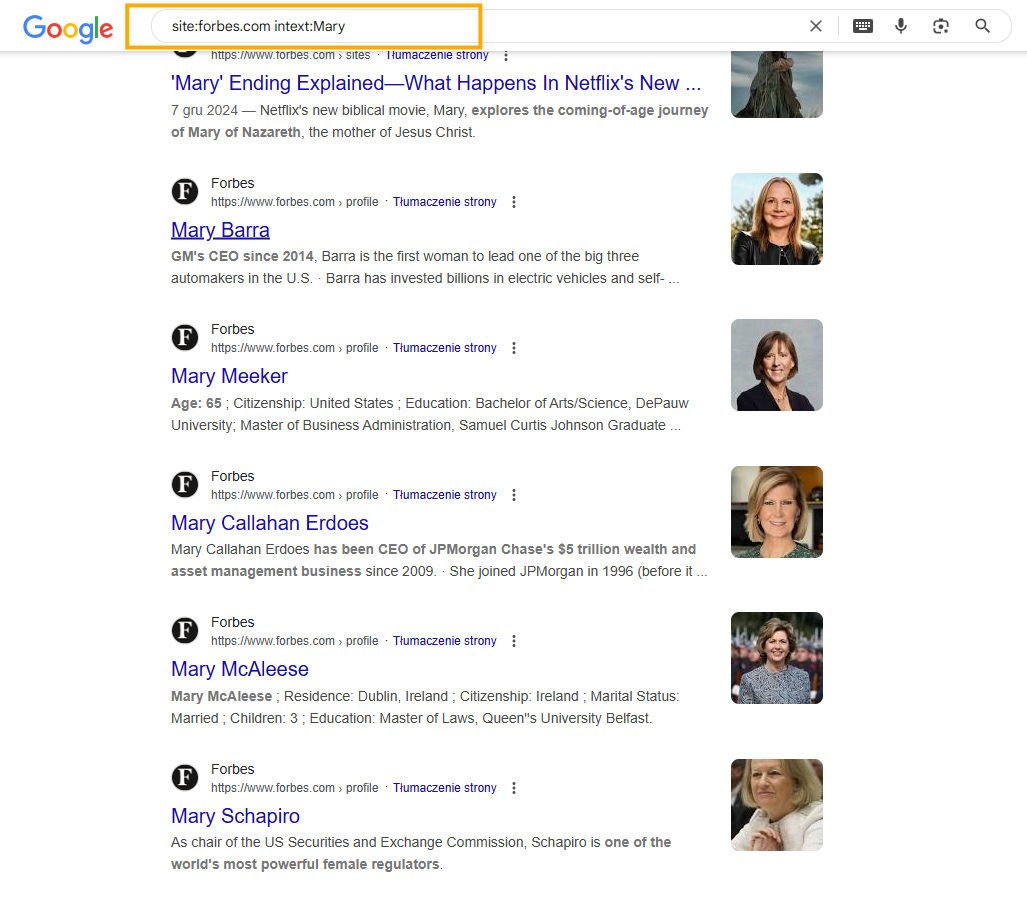Start voice search with microphone icon
1027x902 pixels.
click(901, 26)
